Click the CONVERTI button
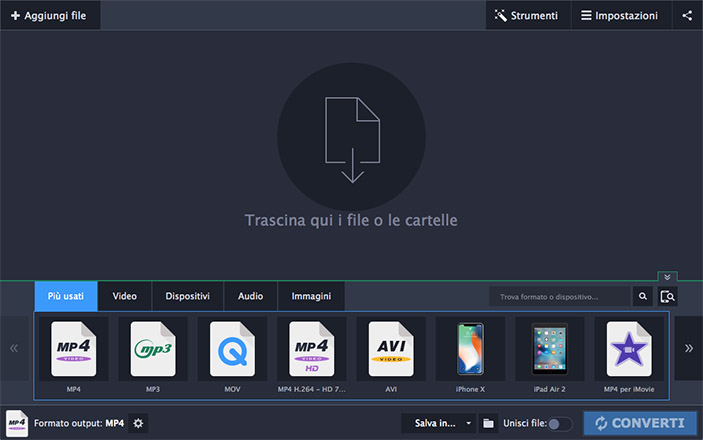The image size is (703, 440). [x=640, y=423]
